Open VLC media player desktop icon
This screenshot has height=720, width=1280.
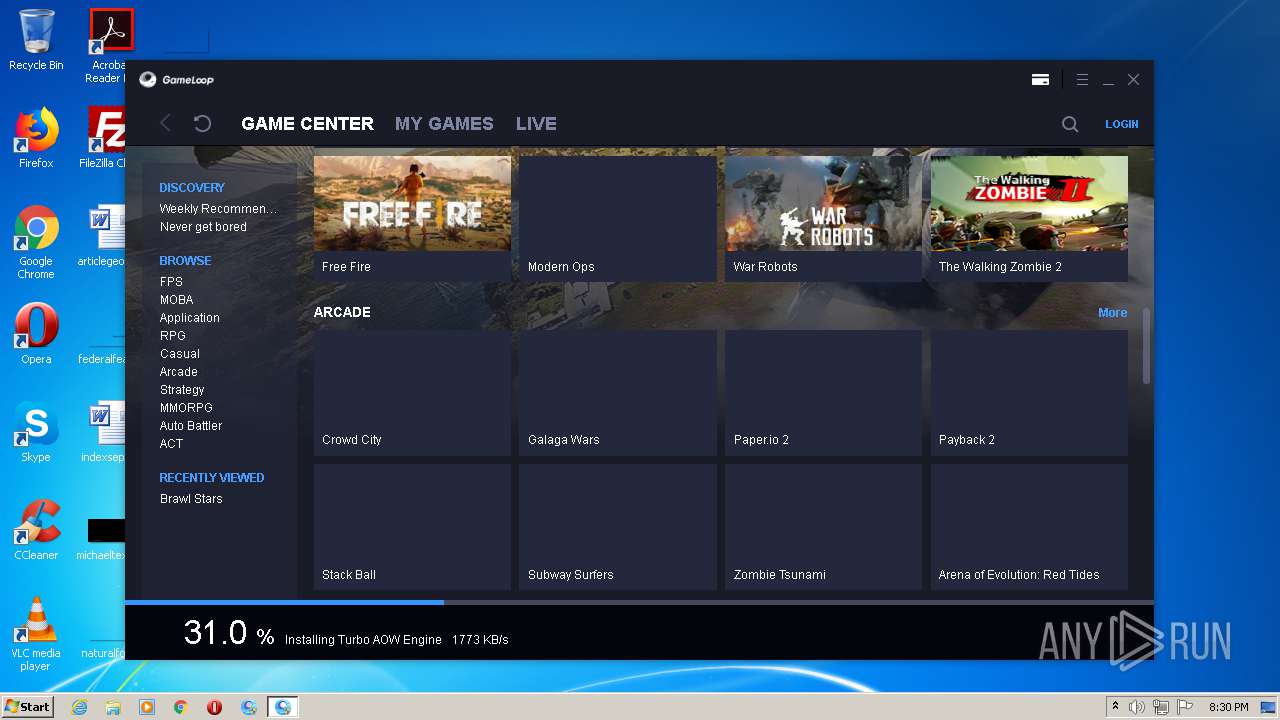(36, 634)
